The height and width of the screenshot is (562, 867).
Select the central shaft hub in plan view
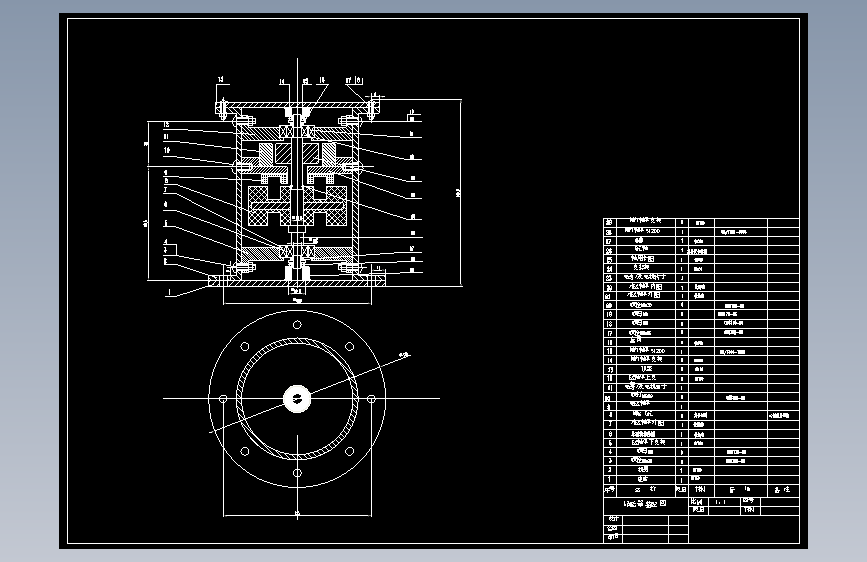[x=297, y=398]
